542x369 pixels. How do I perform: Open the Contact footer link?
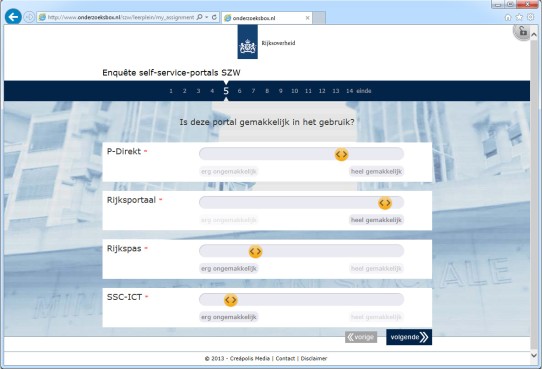[x=285, y=359]
